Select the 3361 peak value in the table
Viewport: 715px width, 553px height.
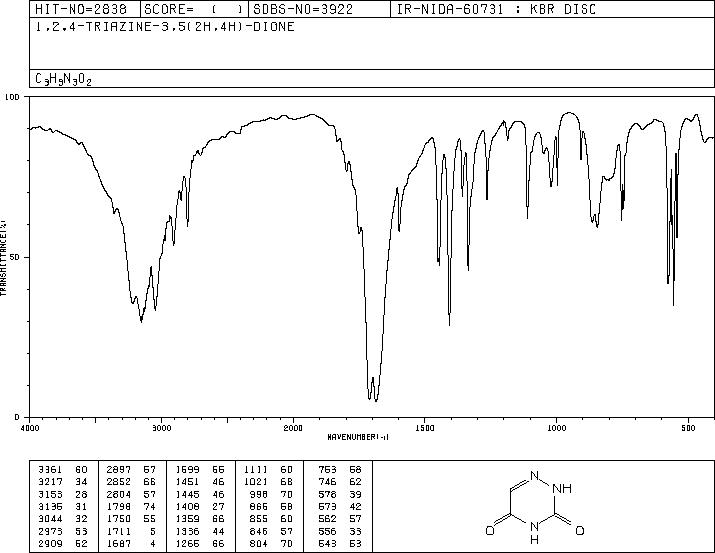pos(50,469)
